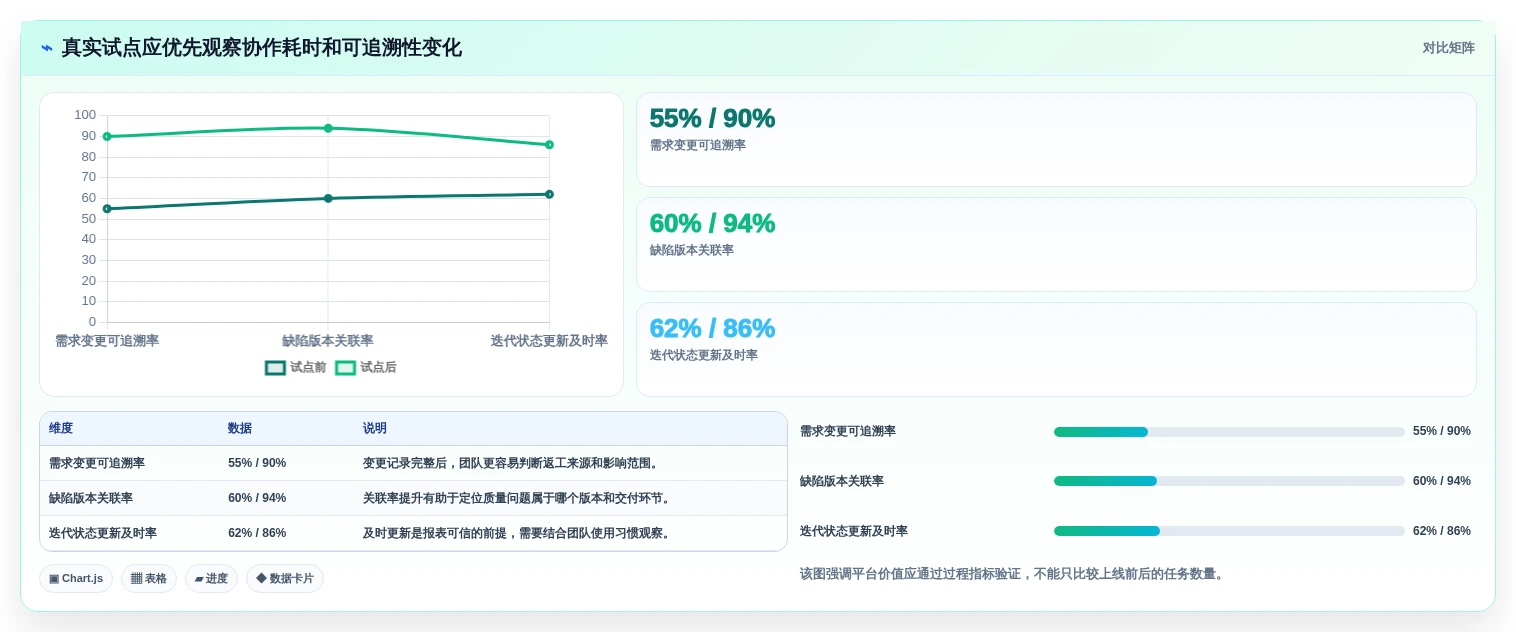Click the 说明 column header
The image size is (1516, 632).
[375, 428]
